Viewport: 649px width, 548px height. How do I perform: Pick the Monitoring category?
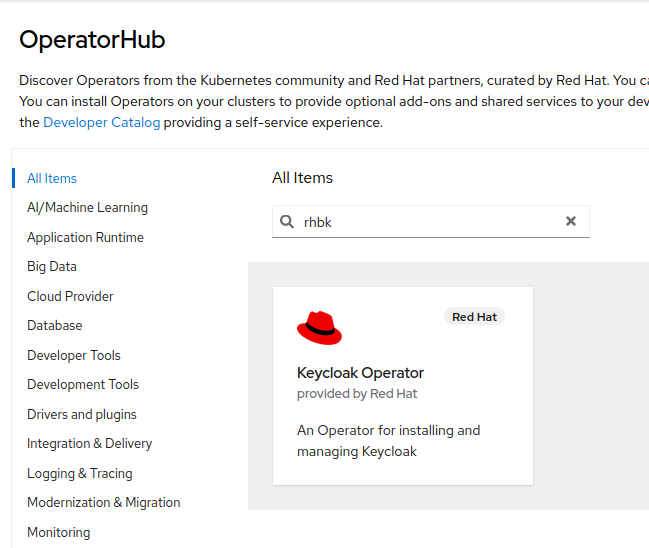[58, 533]
